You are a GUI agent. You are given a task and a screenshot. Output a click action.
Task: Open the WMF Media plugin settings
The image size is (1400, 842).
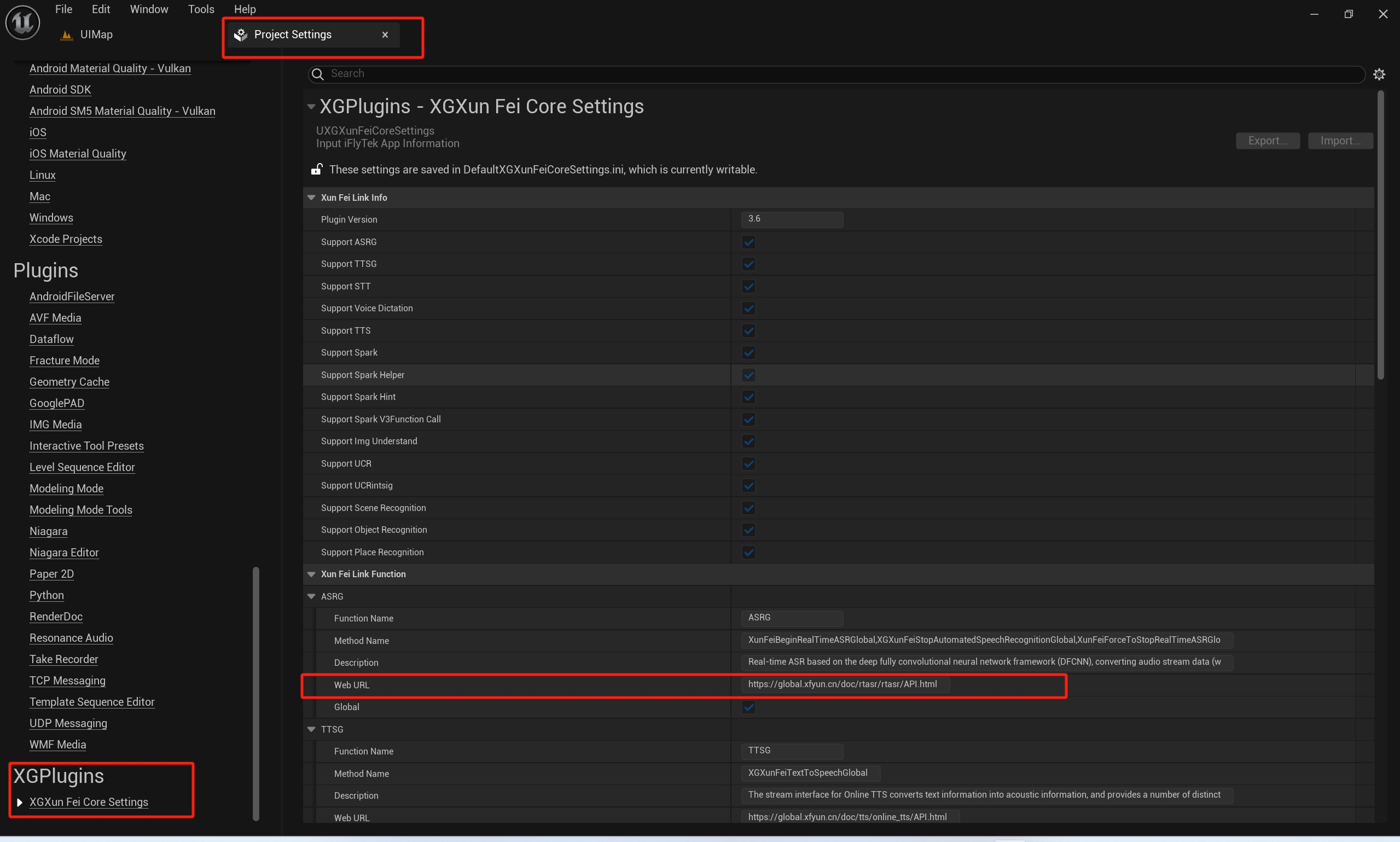(58, 745)
